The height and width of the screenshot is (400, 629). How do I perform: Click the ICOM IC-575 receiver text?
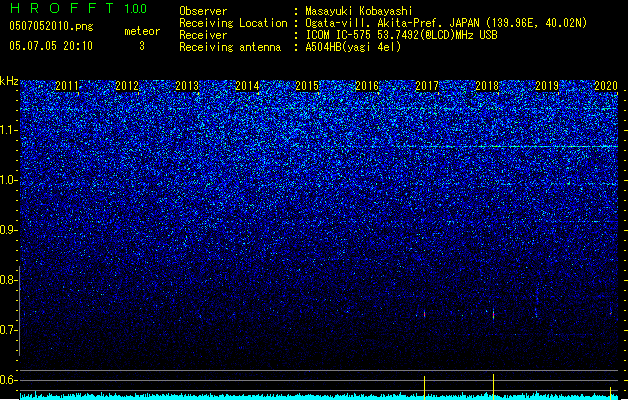(402, 35)
